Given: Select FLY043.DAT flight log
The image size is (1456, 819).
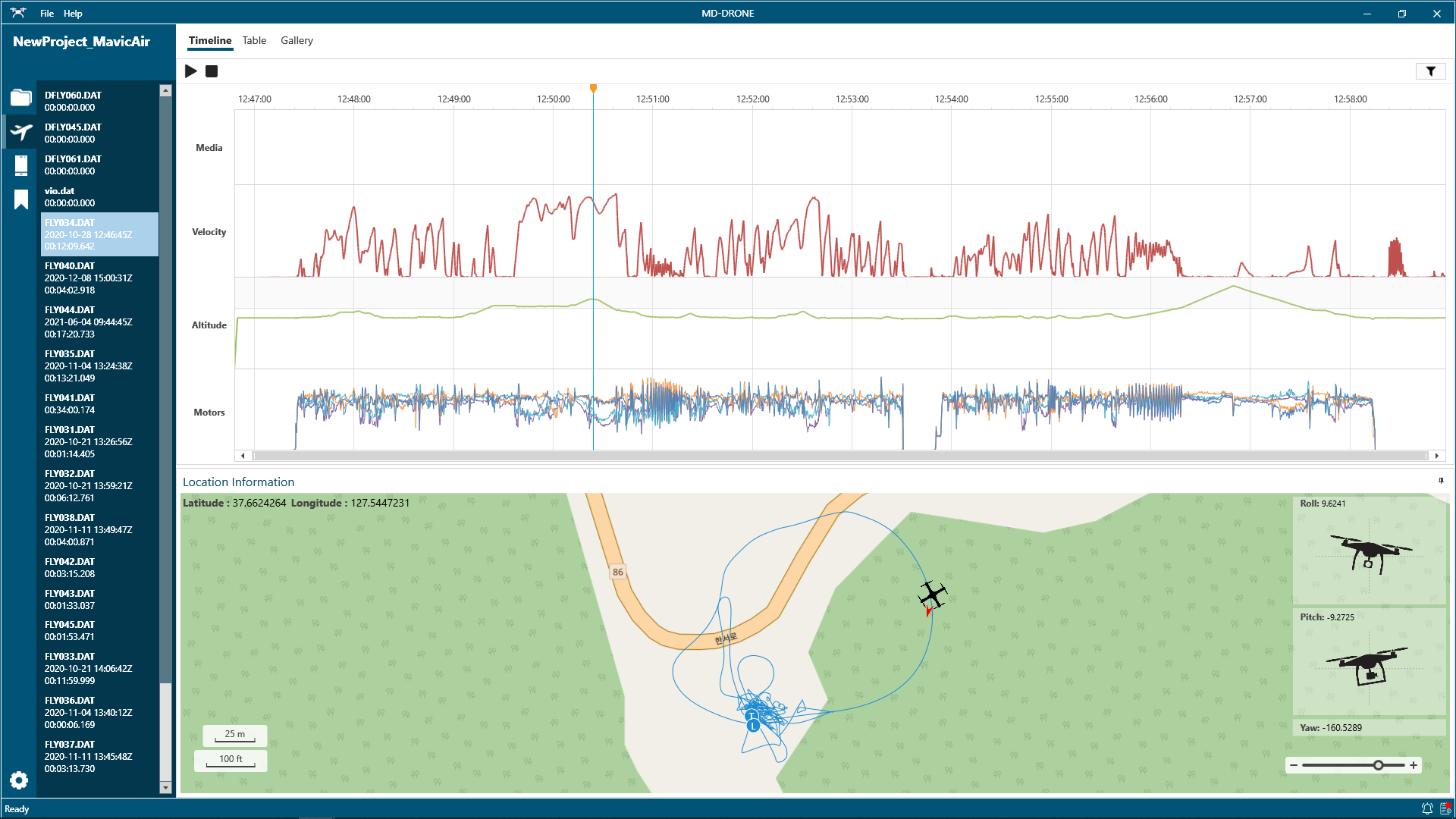Looking at the screenshot, I should [x=99, y=599].
